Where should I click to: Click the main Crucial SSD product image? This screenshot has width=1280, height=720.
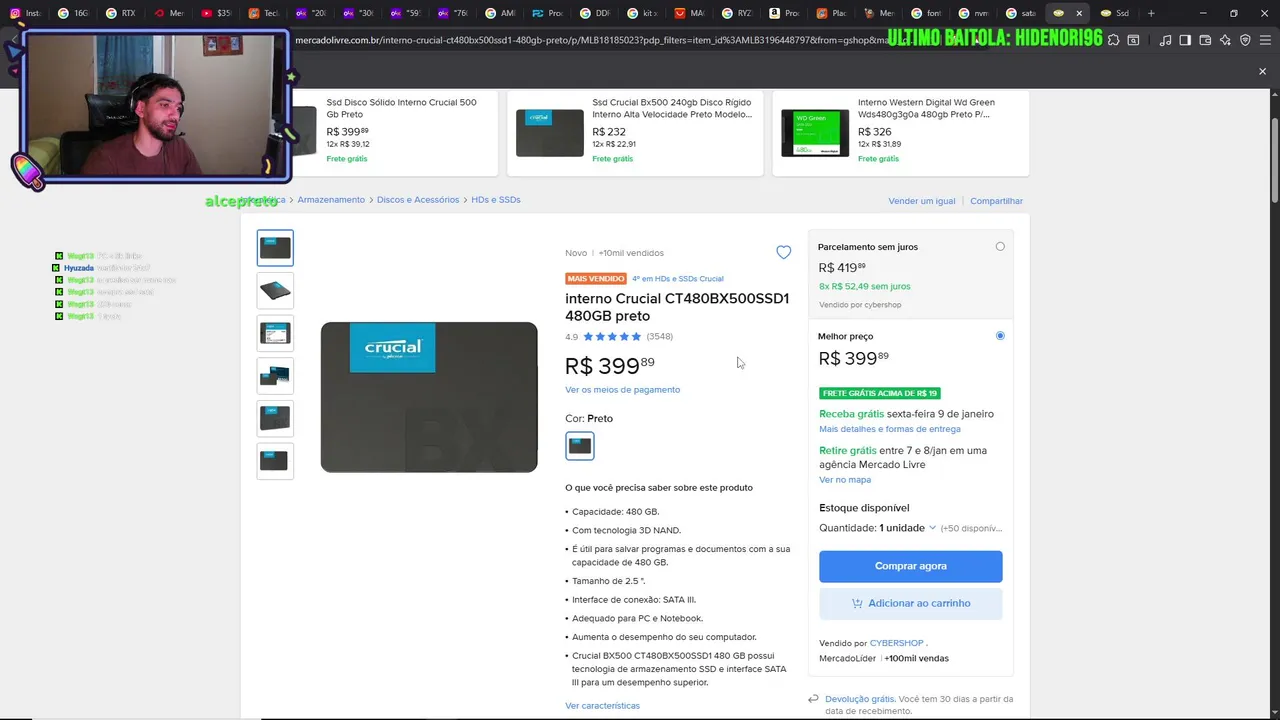429,397
